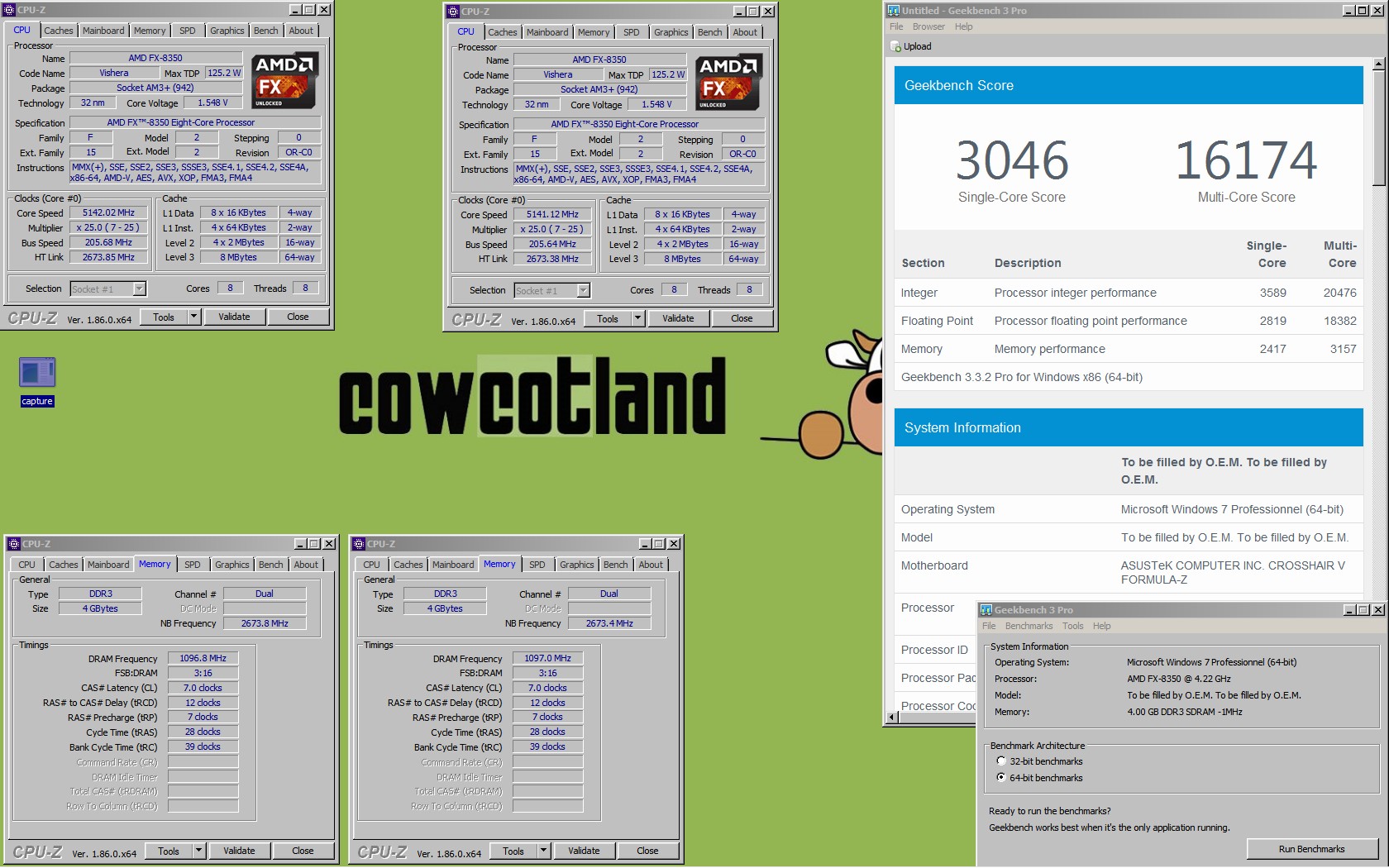Click Motherboard row in System Information

(1129, 572)
